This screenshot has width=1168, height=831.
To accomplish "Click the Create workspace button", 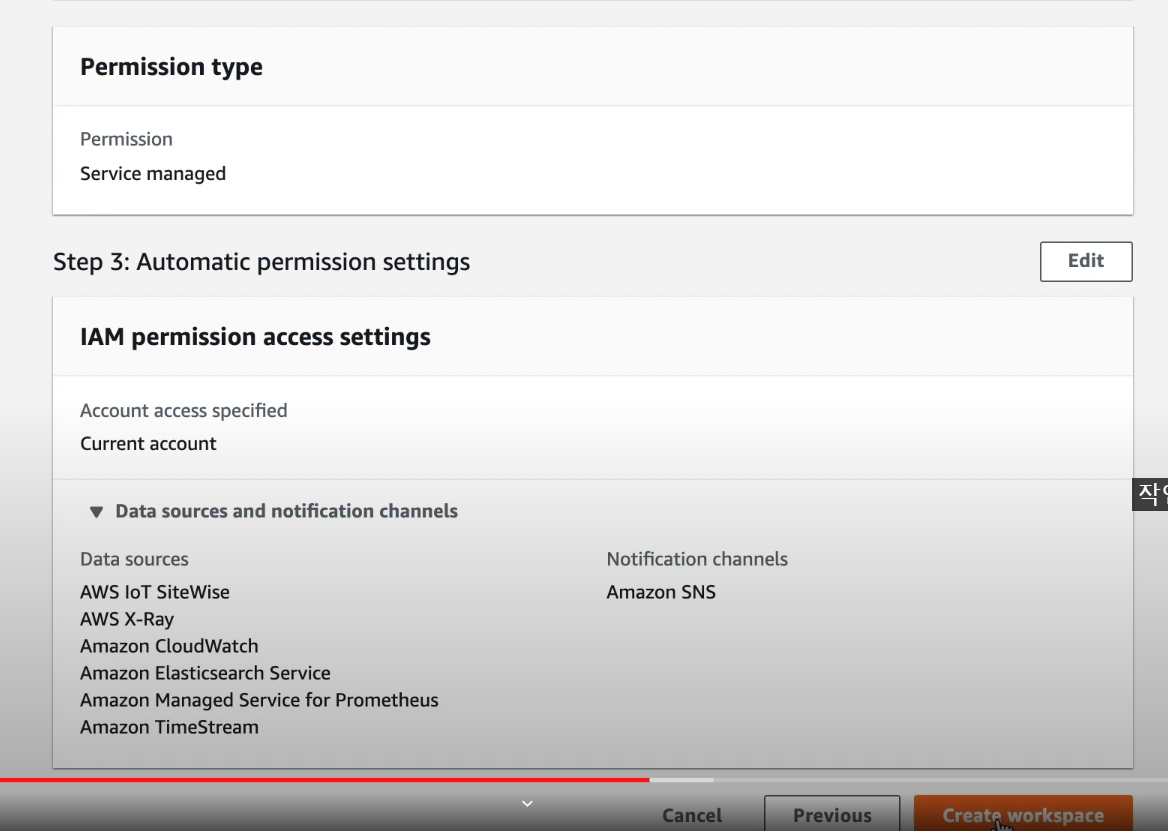I will pyautogui.click(x=1023, y=814).
